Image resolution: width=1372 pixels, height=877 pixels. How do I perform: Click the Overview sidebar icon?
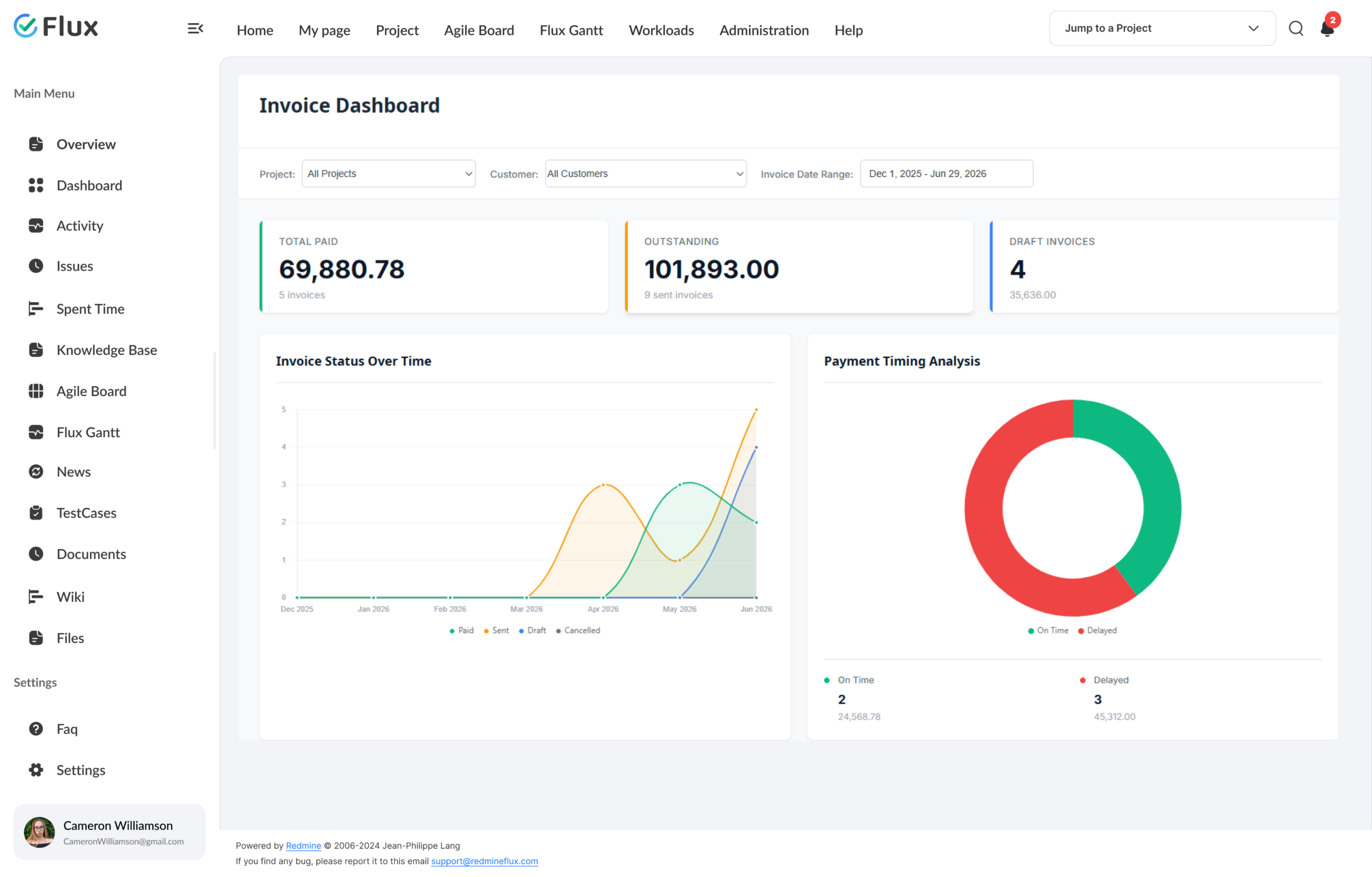[x=36, y=144]
